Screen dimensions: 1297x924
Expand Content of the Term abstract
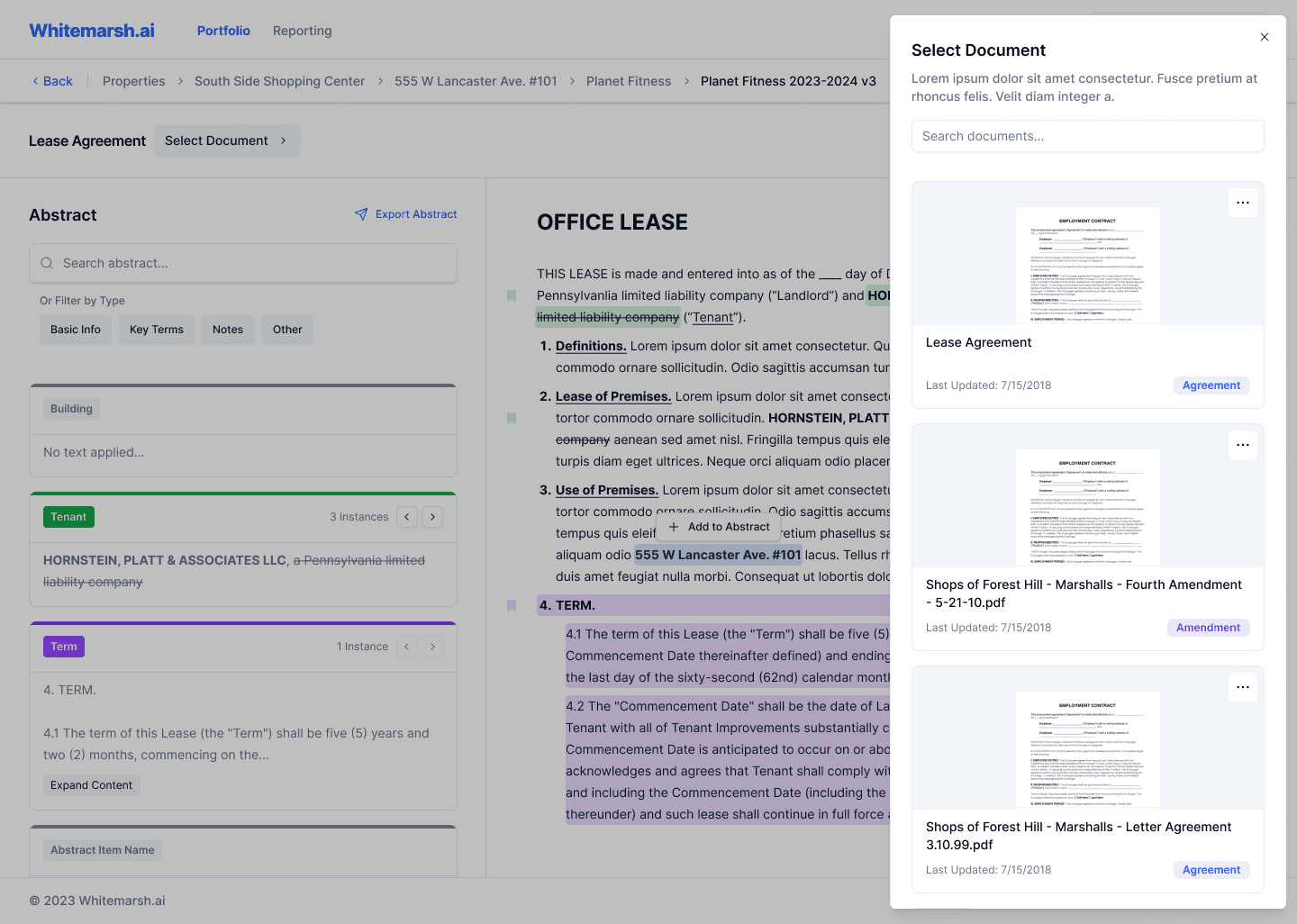tap(92, 785)
